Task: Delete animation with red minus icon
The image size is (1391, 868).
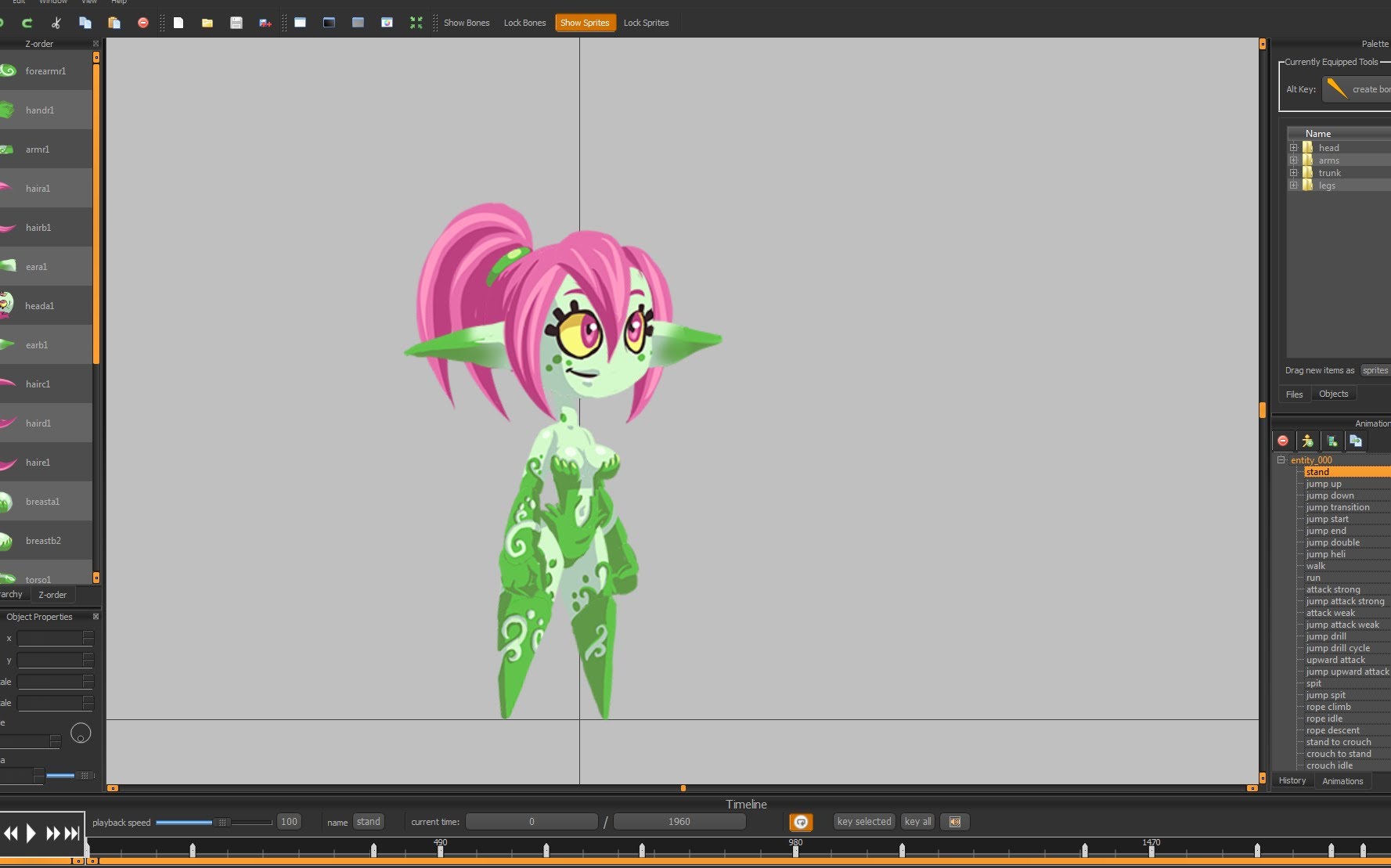Action: 1283,441
